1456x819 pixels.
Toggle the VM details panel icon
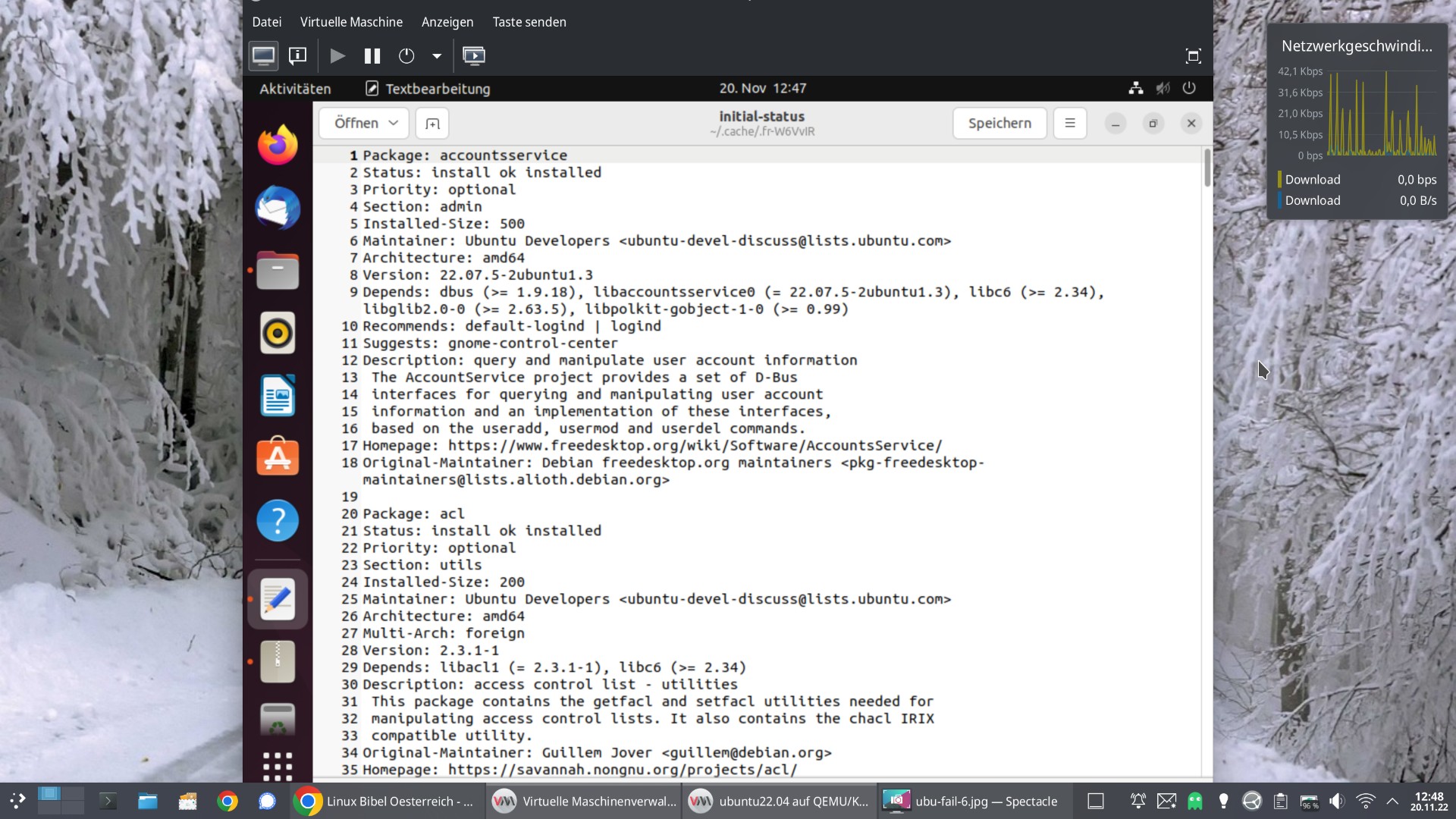pos(297,55)
